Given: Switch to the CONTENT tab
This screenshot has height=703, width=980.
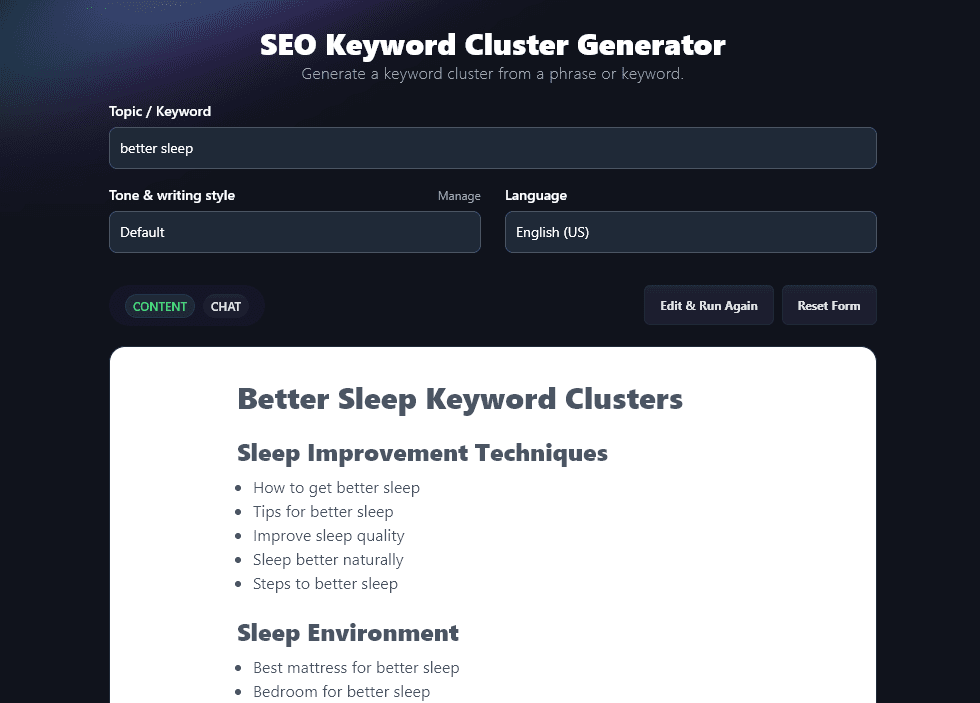Looking at the screenshot, I should click(x=159, y=306).
